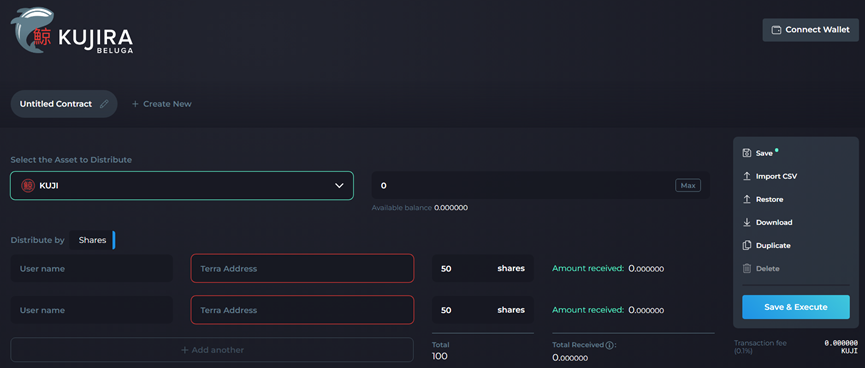This screenshot has height=368, width=865.
Task: Open the Create New contract tab
Action: [x=162, y=104]
